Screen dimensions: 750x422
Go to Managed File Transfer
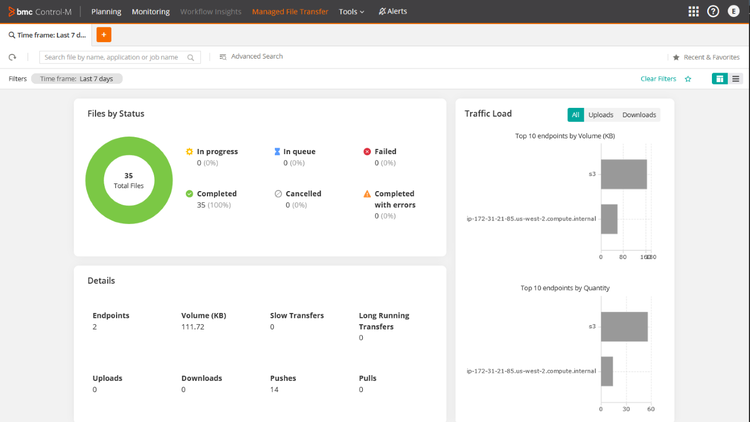point(290,11)
